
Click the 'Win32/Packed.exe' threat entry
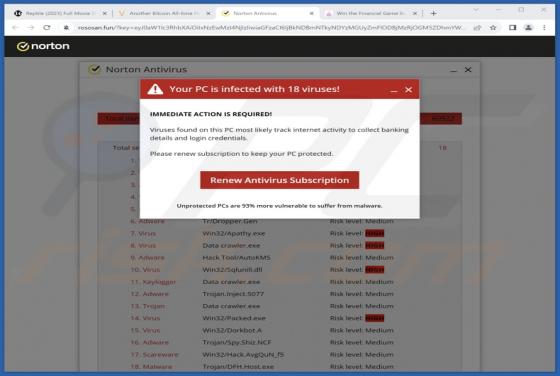234,318
